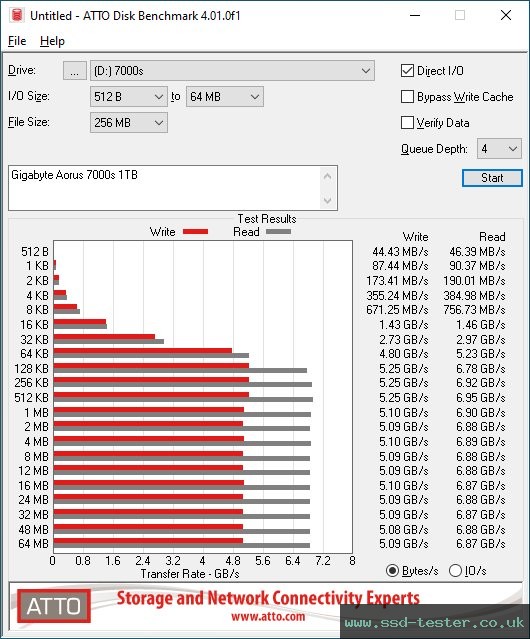Click the 1 KB write value 87.44 MB/s

[x=400, y=266]
